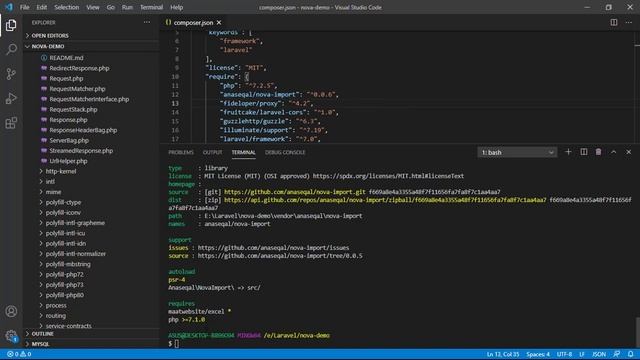The image size is (640, 360).
Task: Open the Explorer view in activity bar
Action: pyautogui.click(x=11, y=25)
